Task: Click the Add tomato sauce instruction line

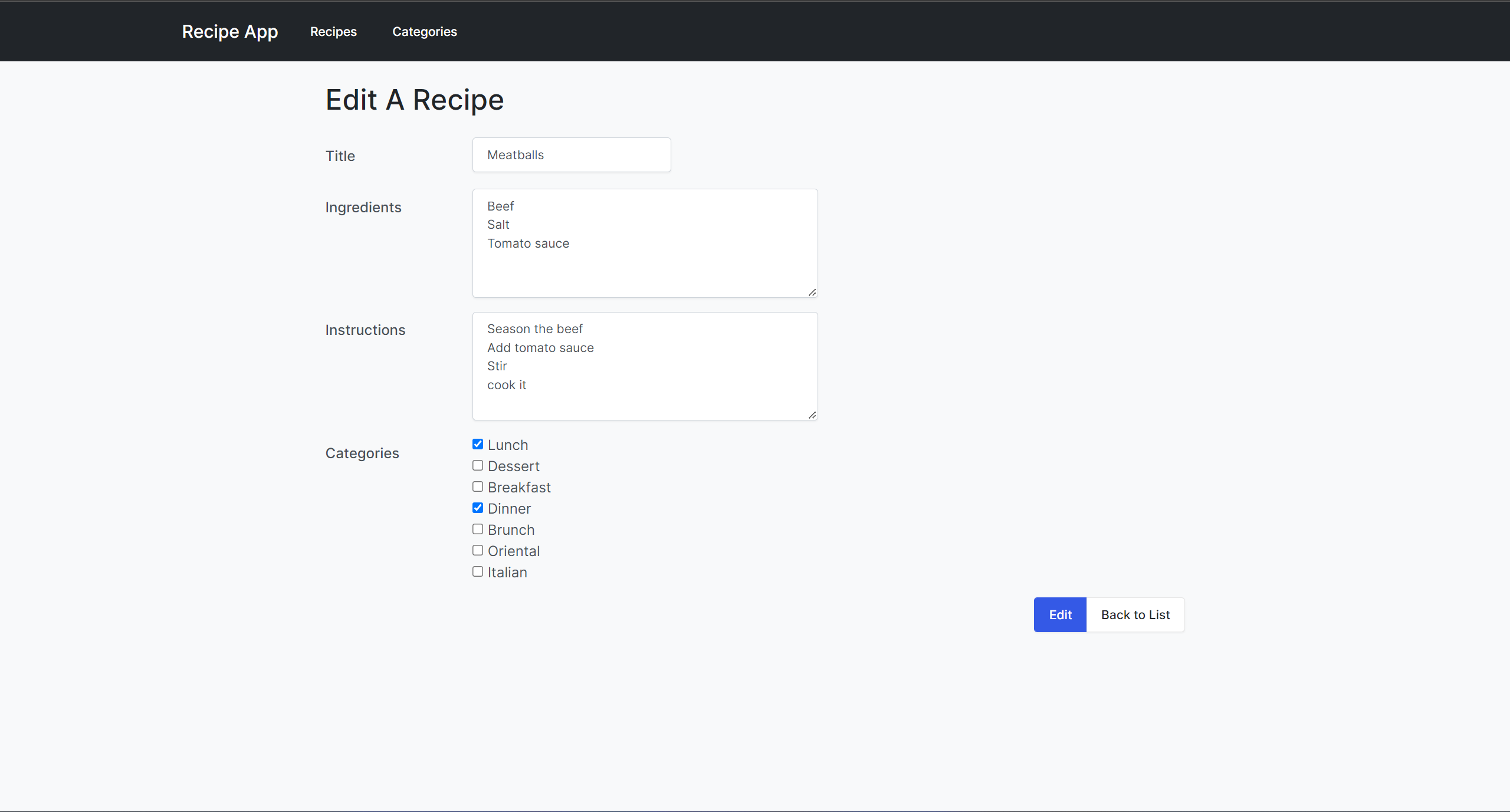Action: [x=540, y=348]
